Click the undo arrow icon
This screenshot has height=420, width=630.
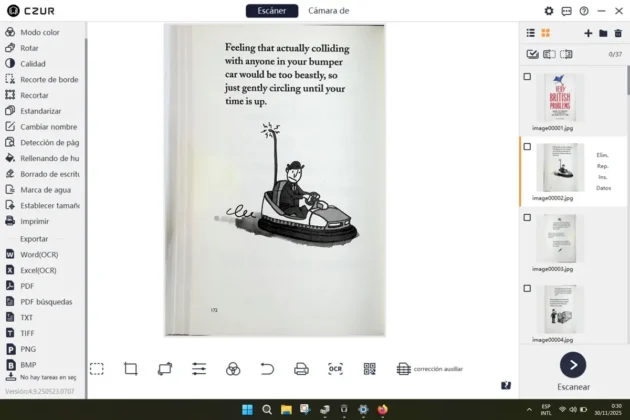(267, 369)
